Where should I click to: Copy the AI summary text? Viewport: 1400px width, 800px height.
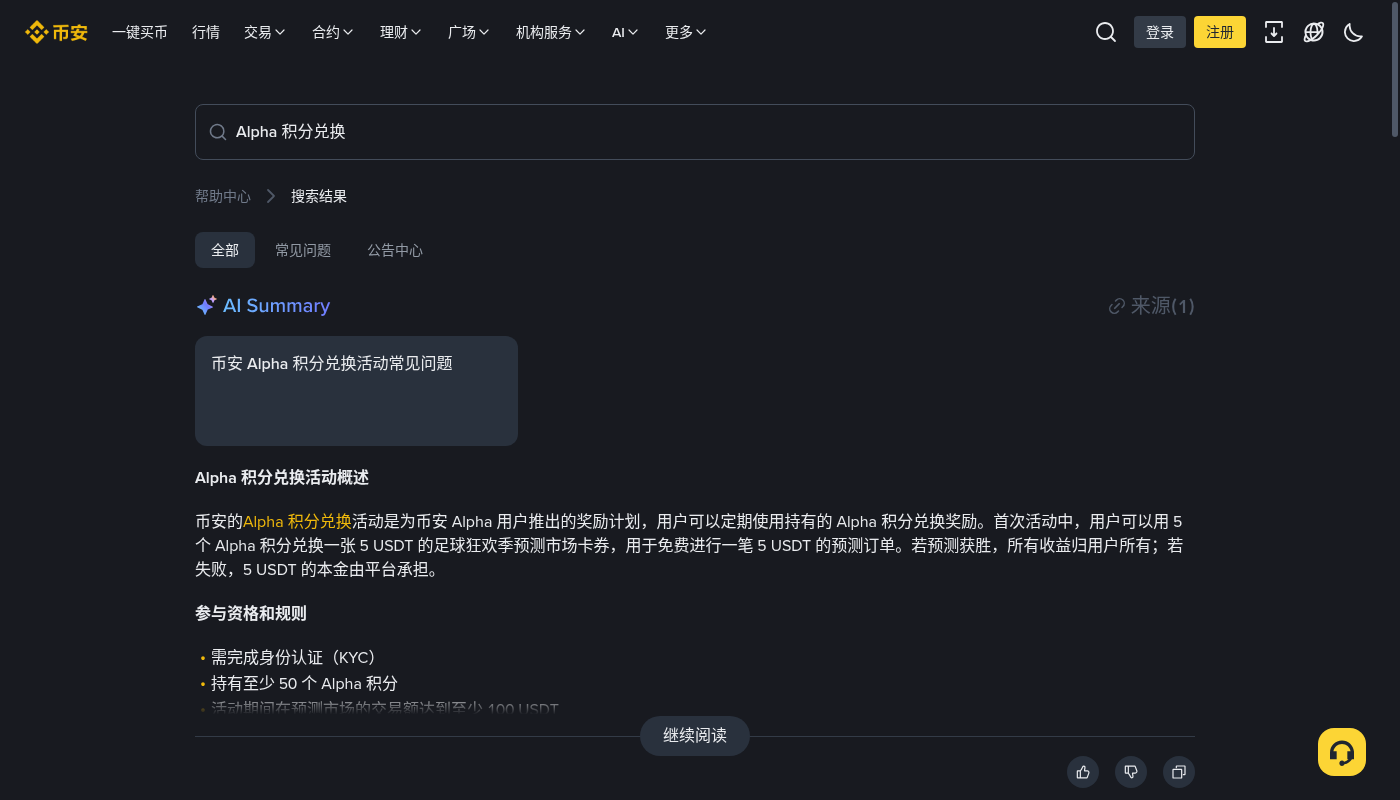1179,772
